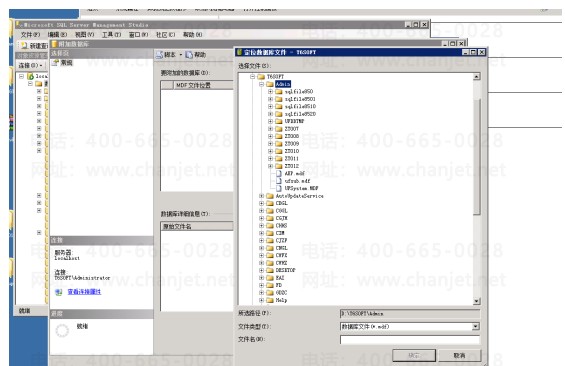This screenshot has width=565, height=366.
Task: Open the 连接 dropdown in Object Explorer
Action: click(x=31, y=66)
